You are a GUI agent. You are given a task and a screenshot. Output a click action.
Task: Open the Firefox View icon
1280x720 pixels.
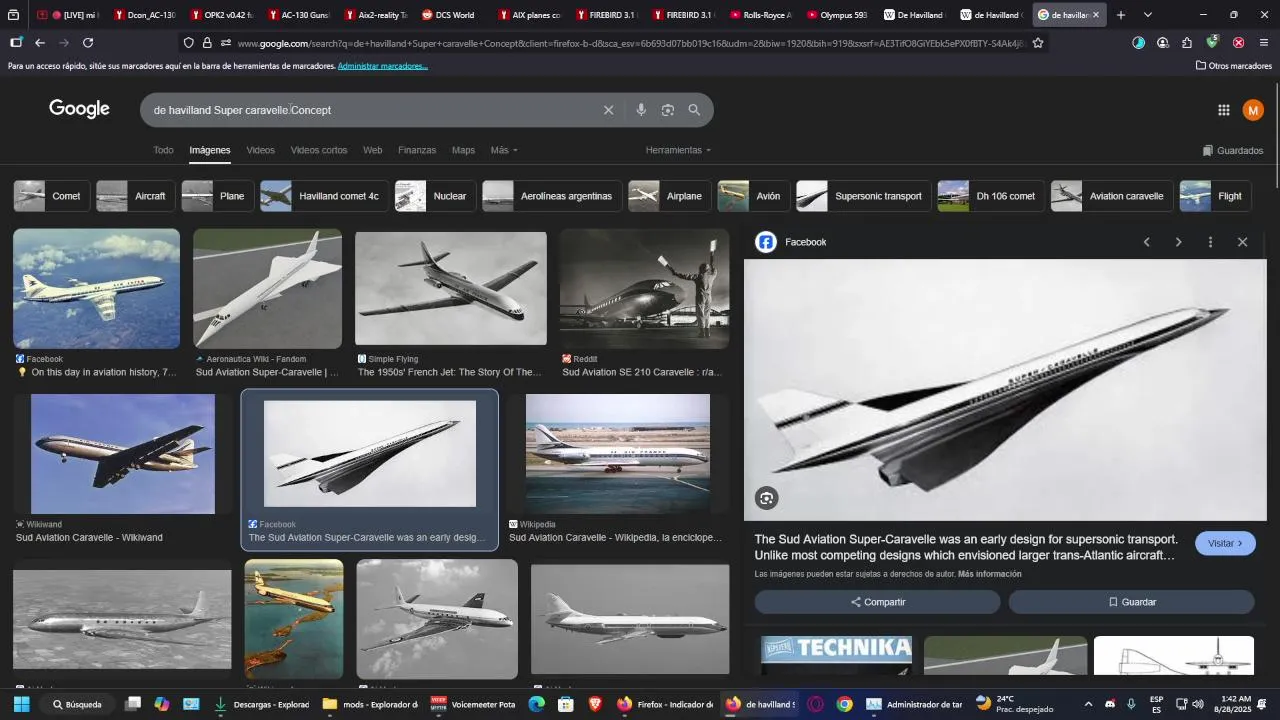click(x=13, y=15)
